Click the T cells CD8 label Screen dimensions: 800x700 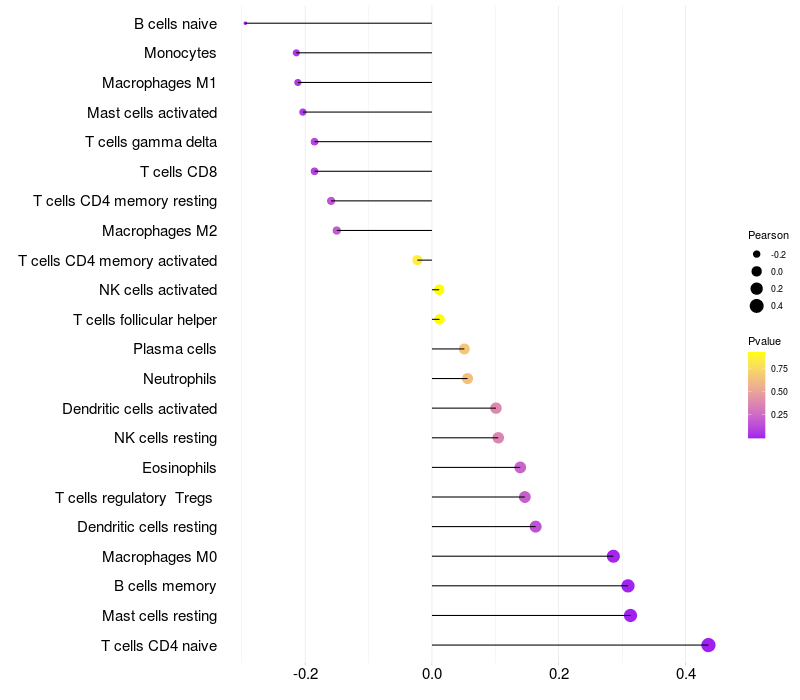(x=178, y=172)
